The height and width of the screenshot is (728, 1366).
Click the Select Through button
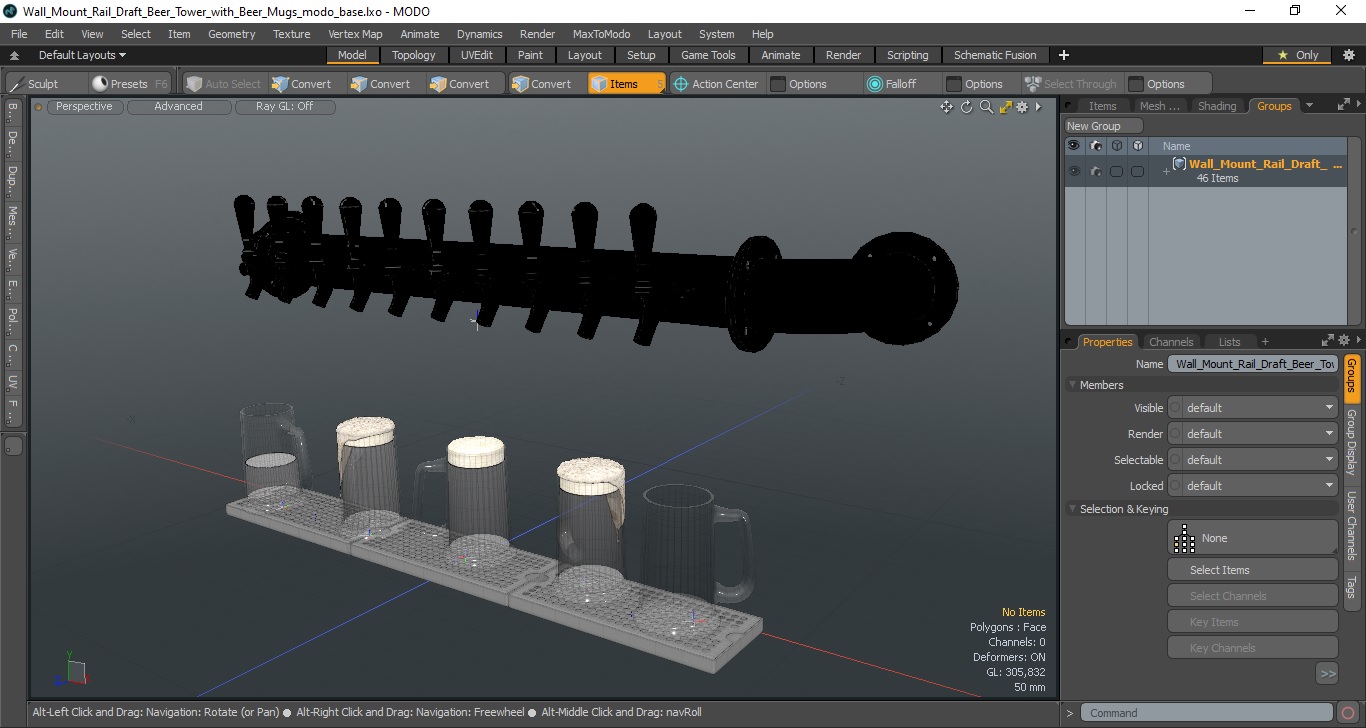click(x=1071, y=84)
